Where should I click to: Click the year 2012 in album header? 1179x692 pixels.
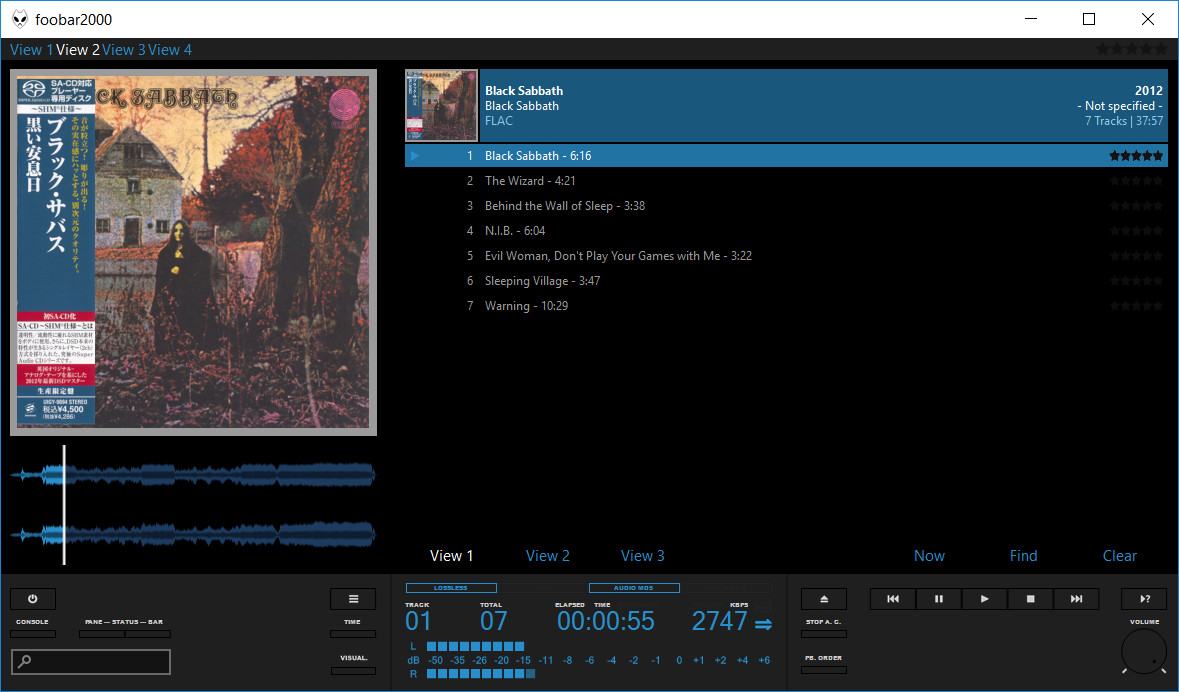coord(1149,90)
